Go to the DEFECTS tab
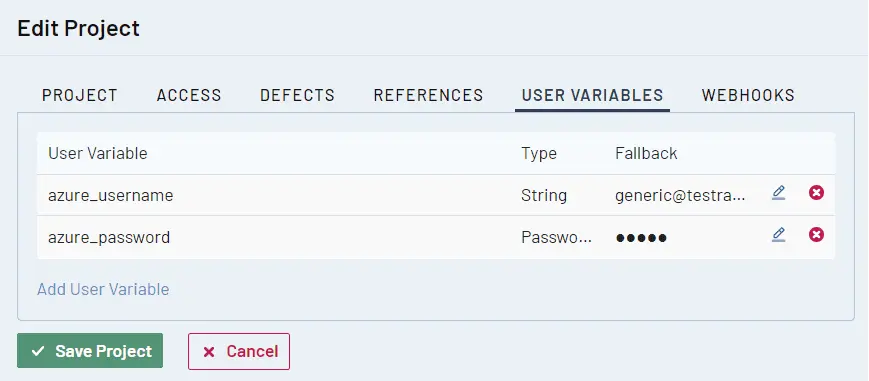Screen dimensions: 869x381 pyautogui.click(x=298, y=95)
